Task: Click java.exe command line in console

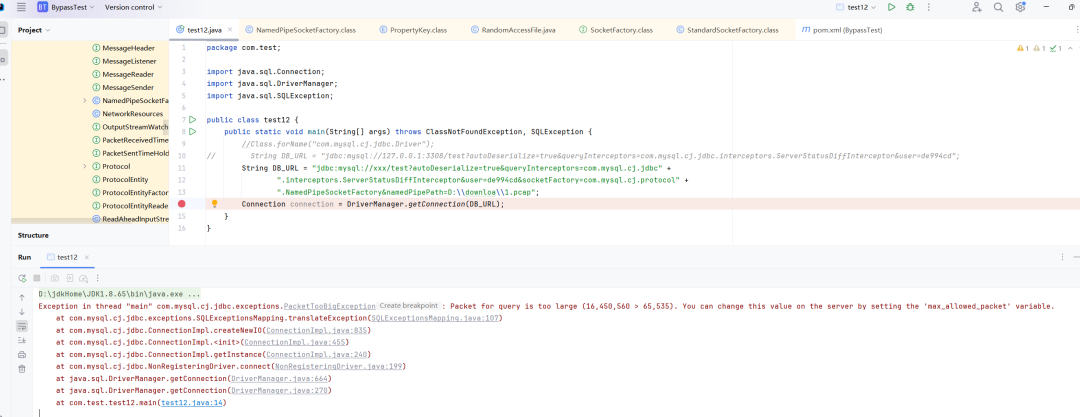Action: click(x=119, y=294)
